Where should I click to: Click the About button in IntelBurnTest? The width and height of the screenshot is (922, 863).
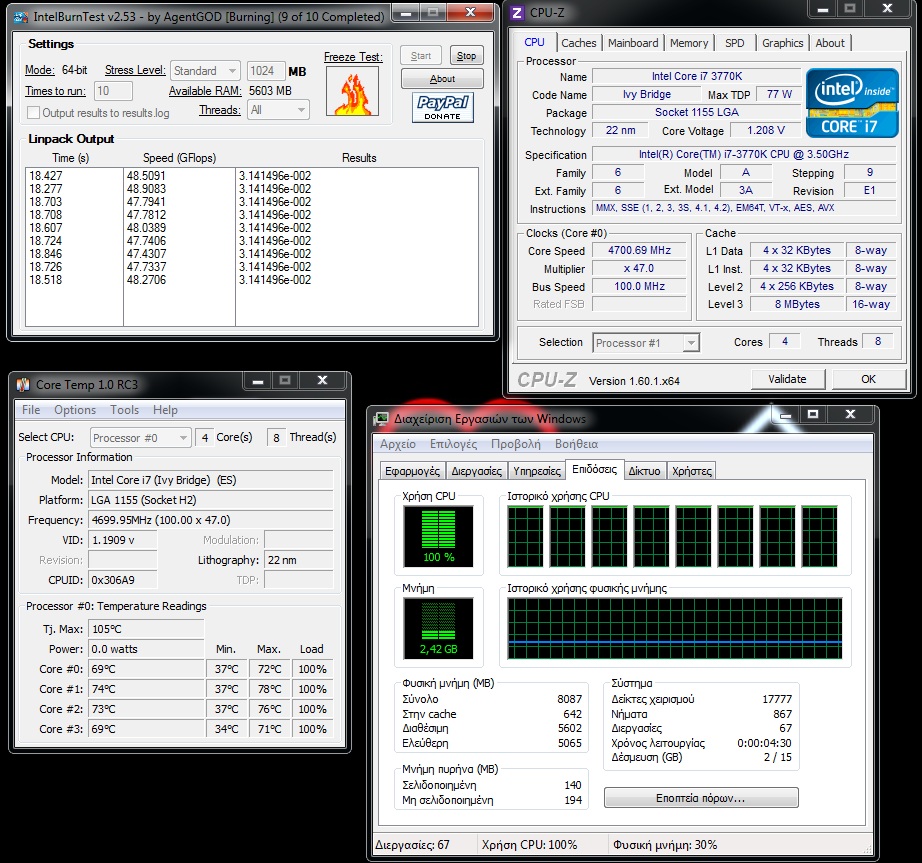click(x=442, y=79)
